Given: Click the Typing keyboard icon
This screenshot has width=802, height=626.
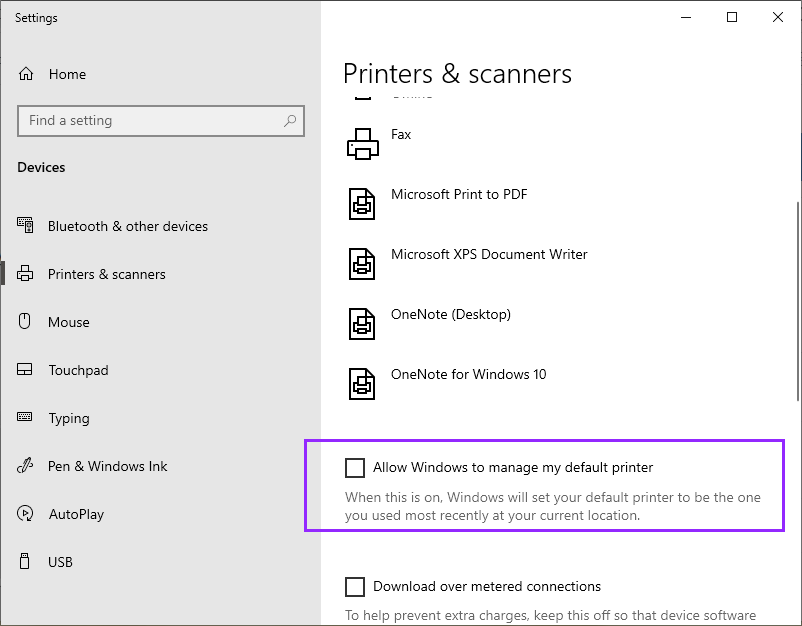Looking at the screenshot, I should tap(25, 417).
